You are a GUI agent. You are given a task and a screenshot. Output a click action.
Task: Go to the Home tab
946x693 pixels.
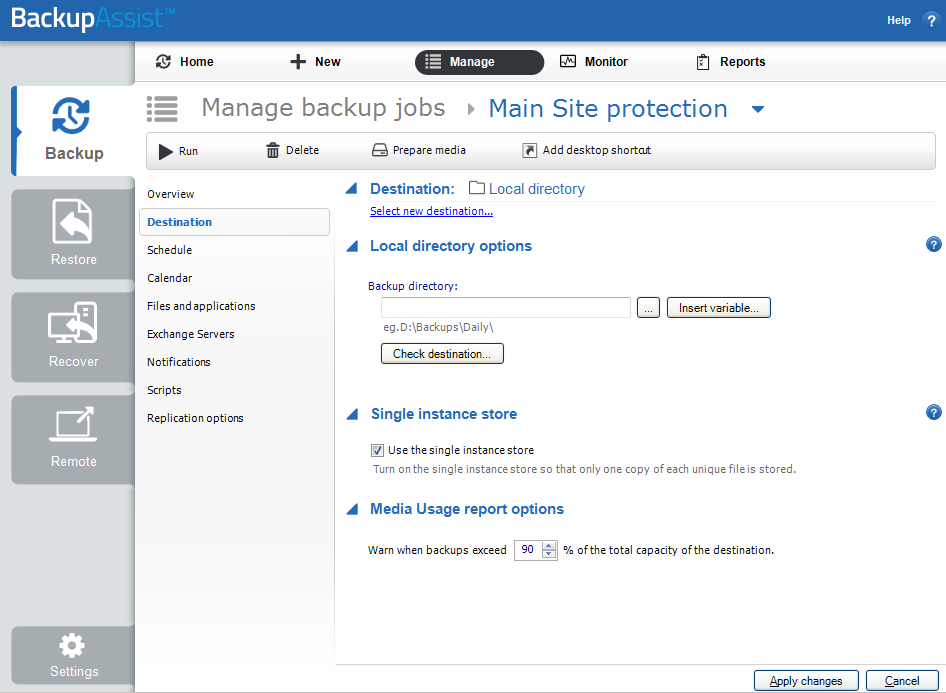pyautogui.click(x=185, y=62)
